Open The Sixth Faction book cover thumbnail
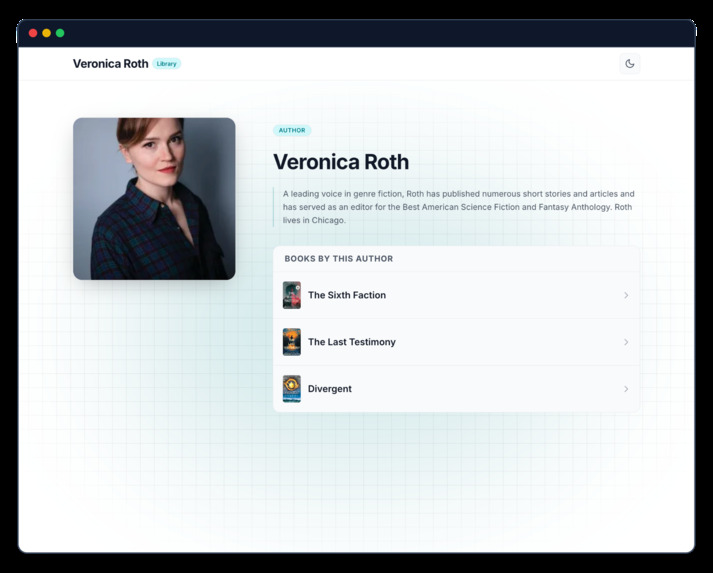The width and height of the screenshot is (713, 573). point(291,295)
